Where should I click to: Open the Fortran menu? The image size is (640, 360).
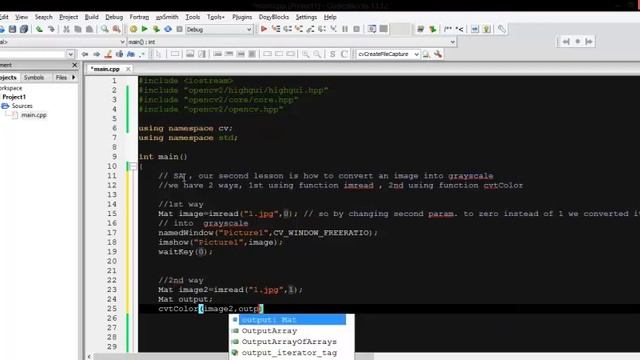click(x=139, y=17)
